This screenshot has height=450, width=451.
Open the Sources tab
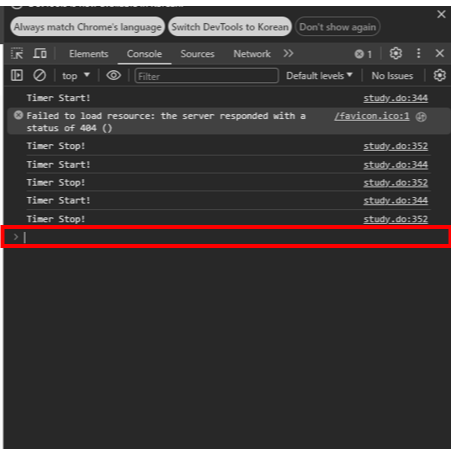[x=197, y=54]
